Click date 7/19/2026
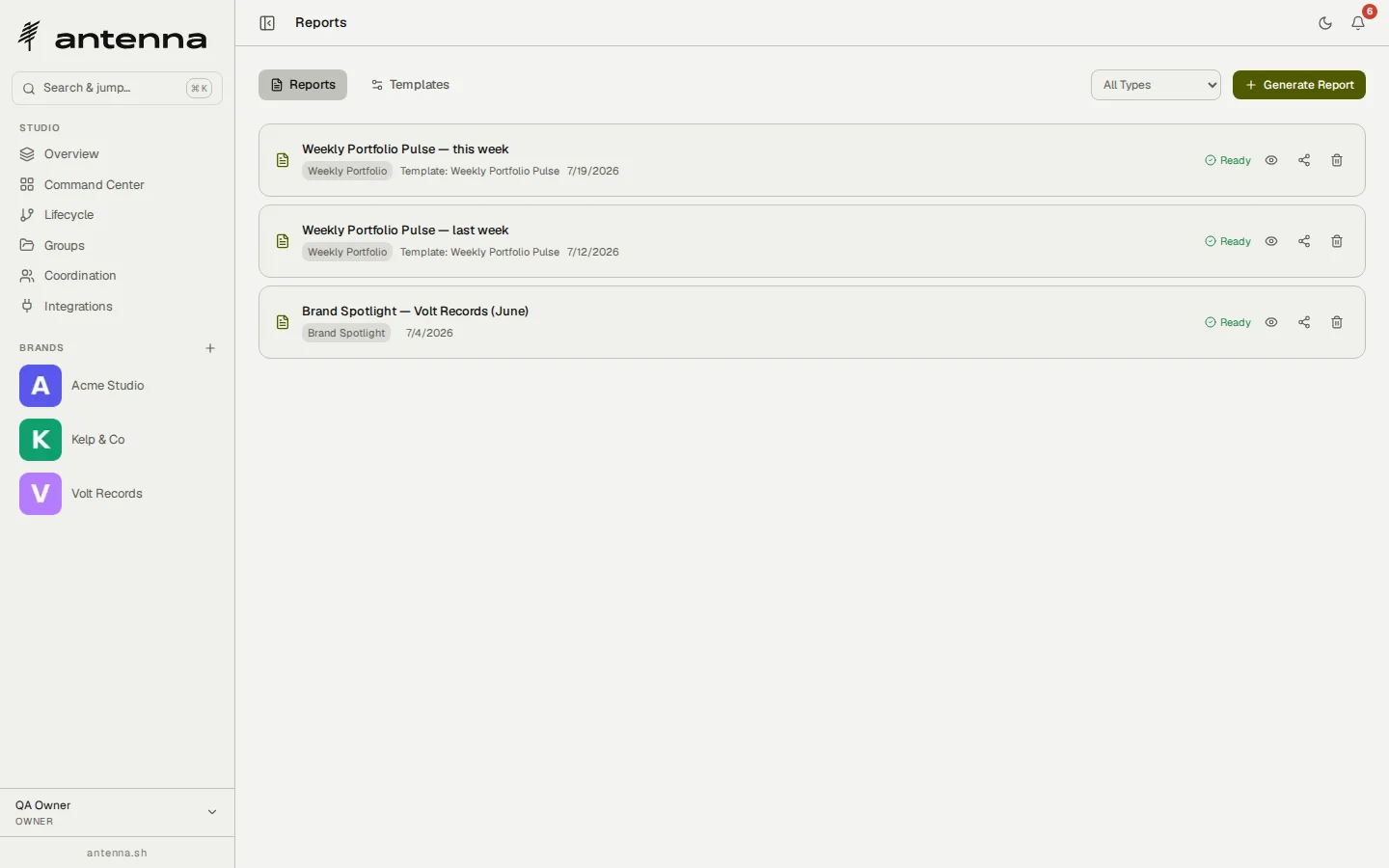Image resolution: width=1389 pixels, height=868 pixels. [x=593, y=172]
